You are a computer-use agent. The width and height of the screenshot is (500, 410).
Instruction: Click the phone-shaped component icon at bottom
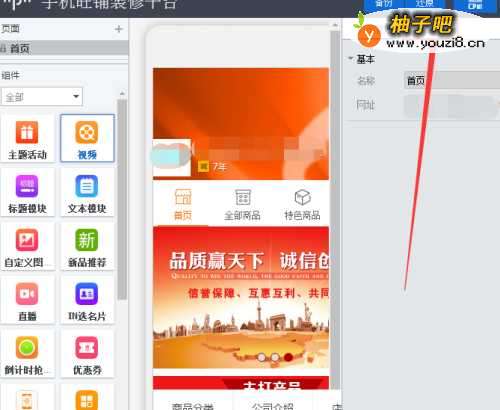(x=27, y=400)
